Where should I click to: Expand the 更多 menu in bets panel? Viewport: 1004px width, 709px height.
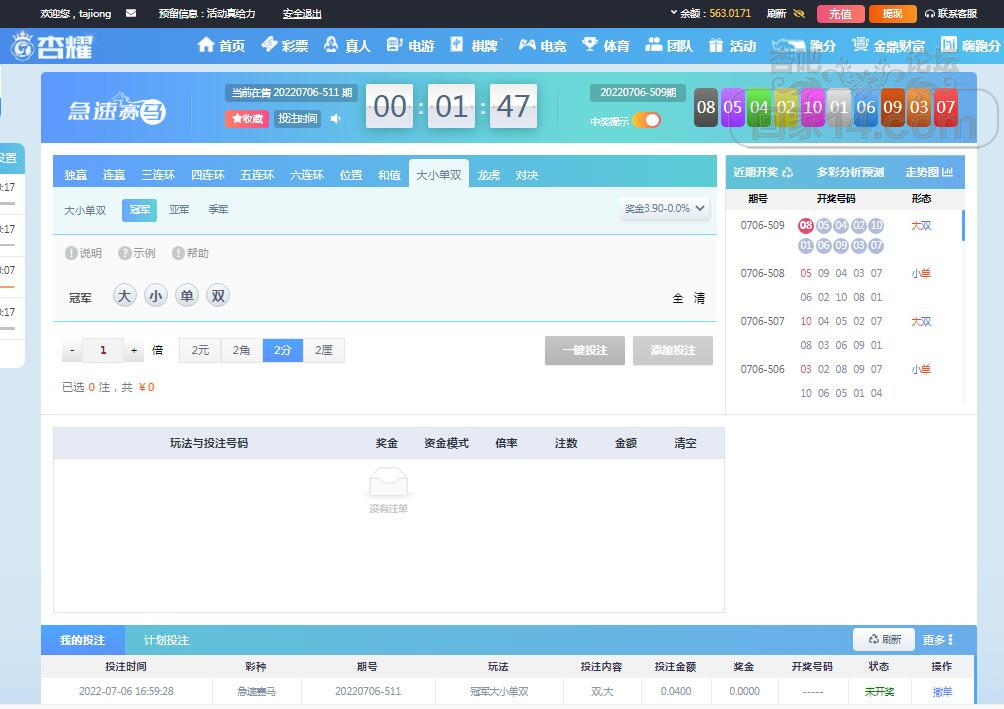point(938,640)
